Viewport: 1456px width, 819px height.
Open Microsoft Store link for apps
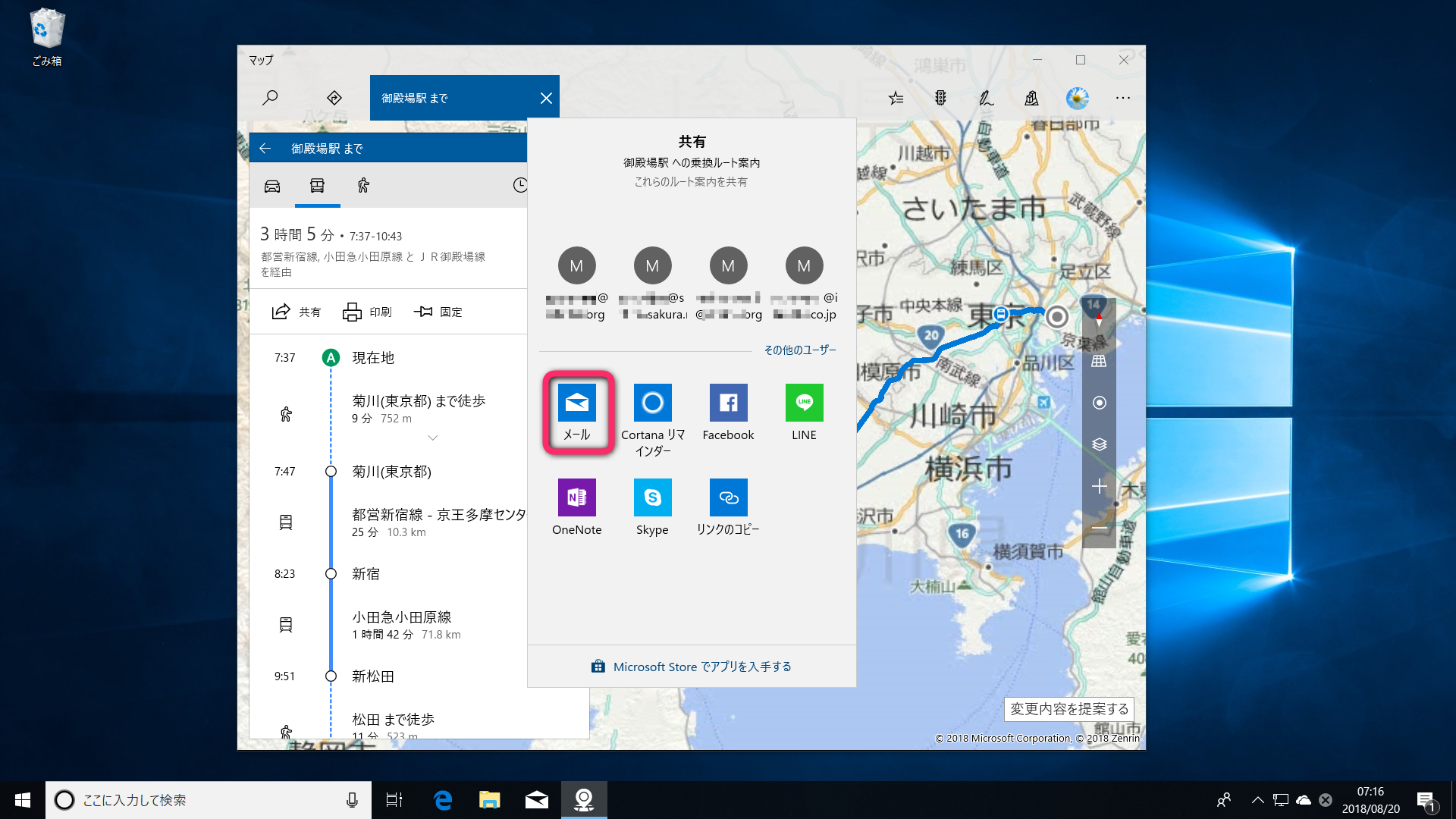point(692,667)
